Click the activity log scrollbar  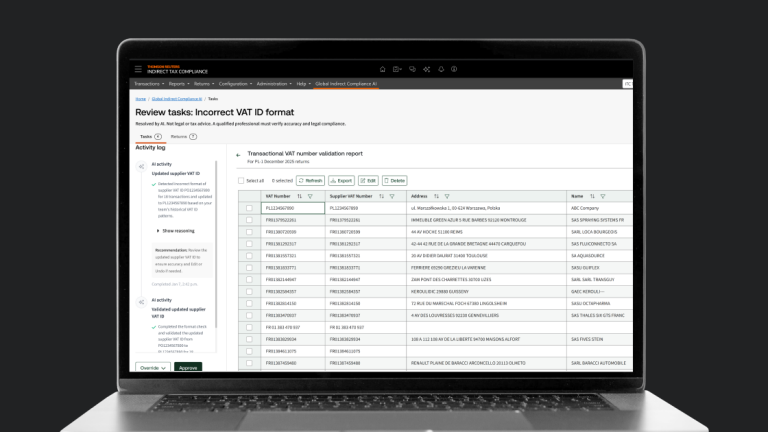point(216,245)
